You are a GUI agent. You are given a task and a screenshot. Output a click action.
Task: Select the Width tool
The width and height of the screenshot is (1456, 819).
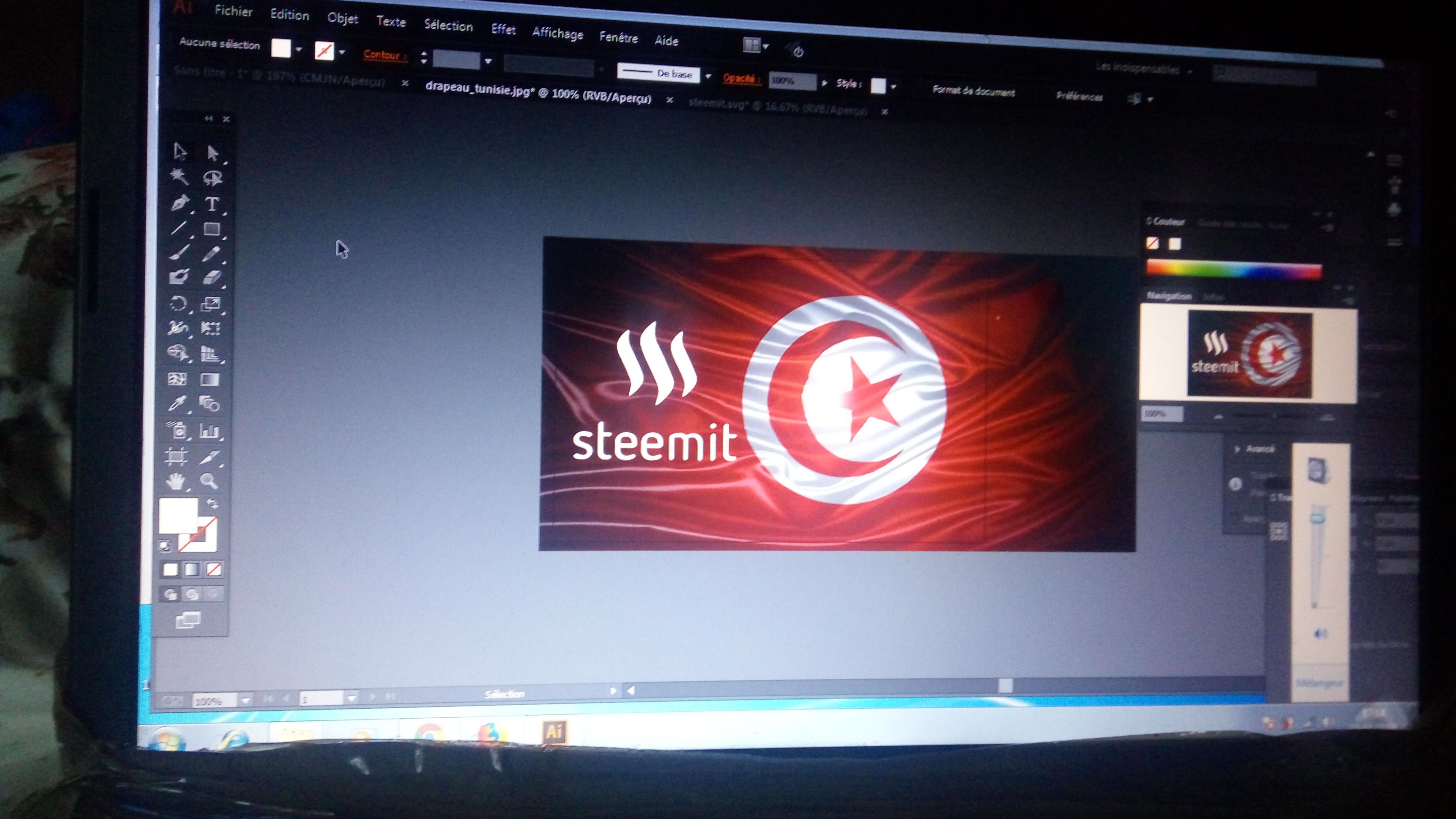click(178, 328)
